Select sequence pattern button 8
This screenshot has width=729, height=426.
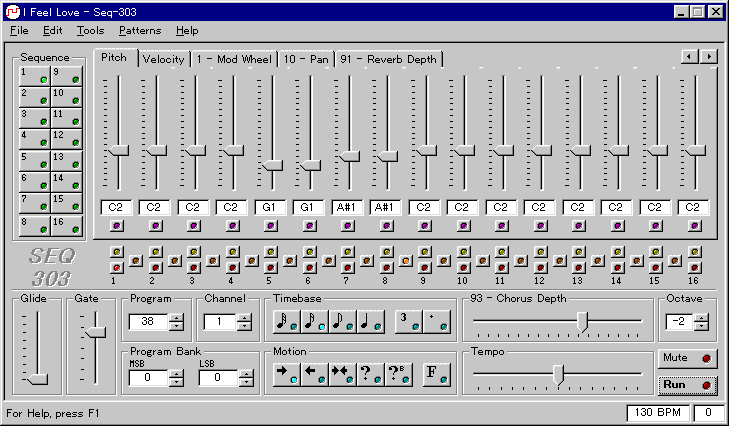(34, 226)
